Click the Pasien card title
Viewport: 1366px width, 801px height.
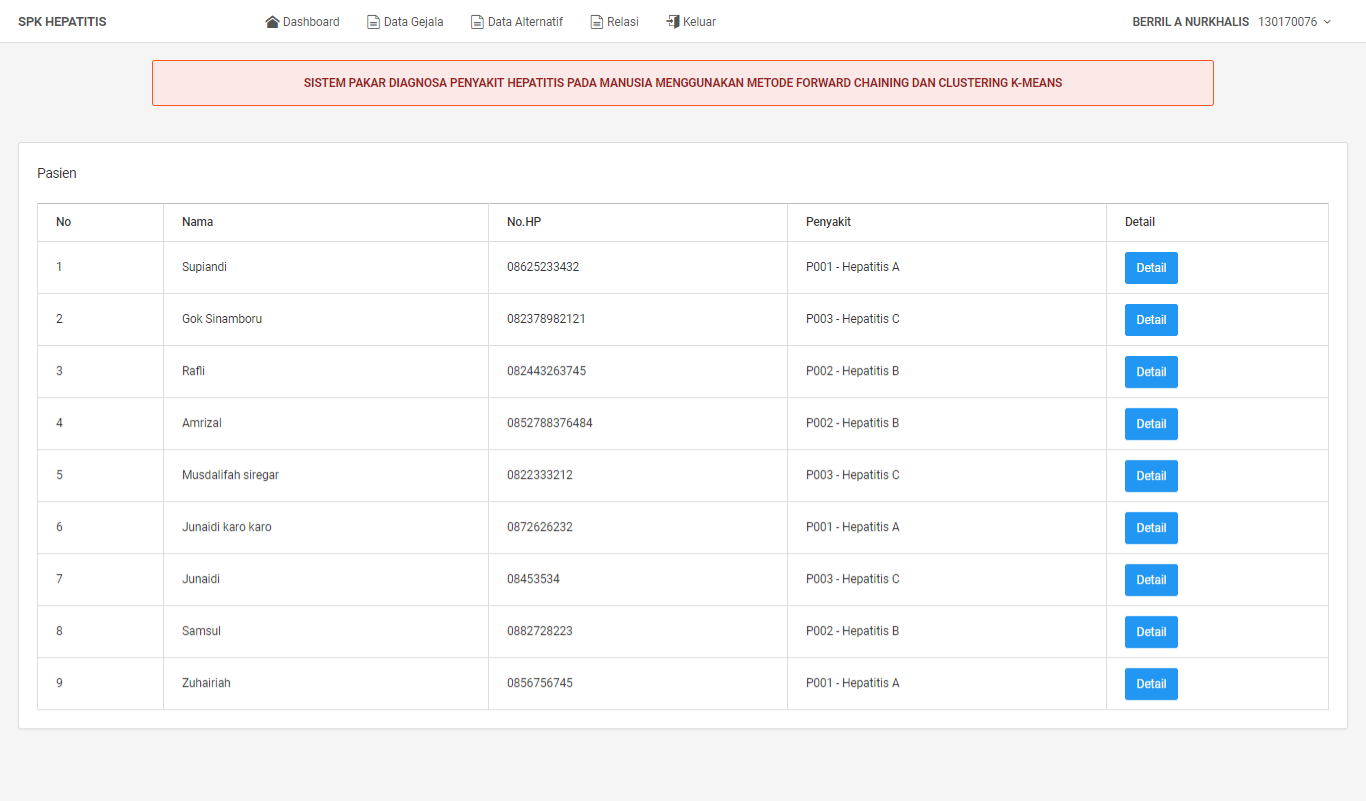(x=57, y=173)
